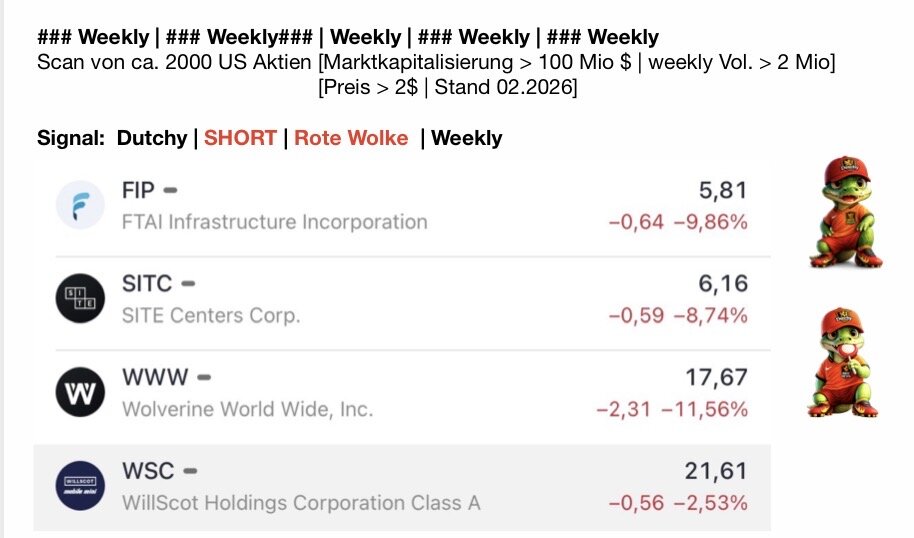Viewport: 914px width, 538px height.
Task: Click the lower dragon mascot with lollipop
Action: coord(842,362)
